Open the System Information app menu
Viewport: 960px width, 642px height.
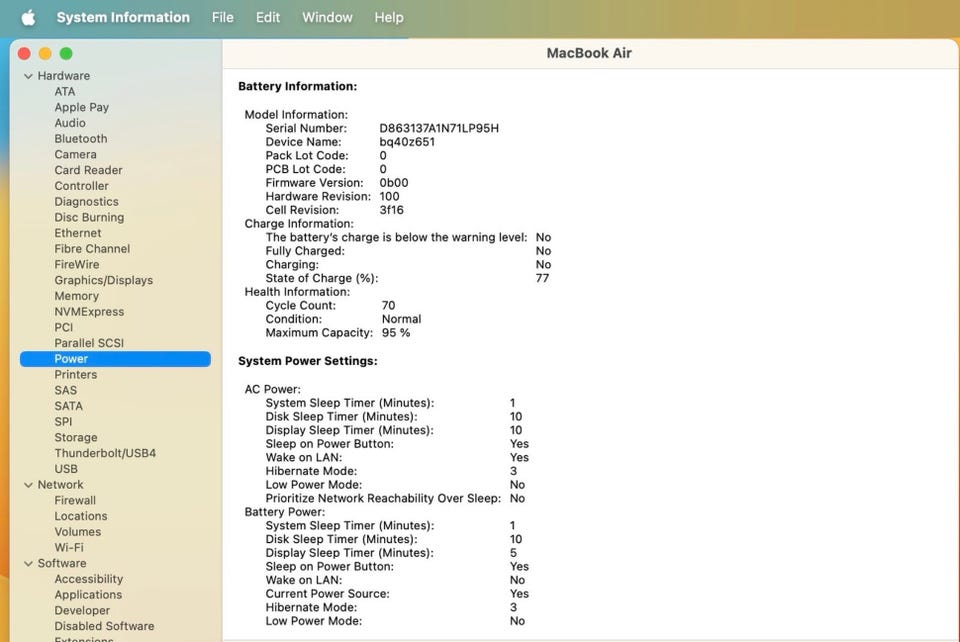(x=123, y=18)
